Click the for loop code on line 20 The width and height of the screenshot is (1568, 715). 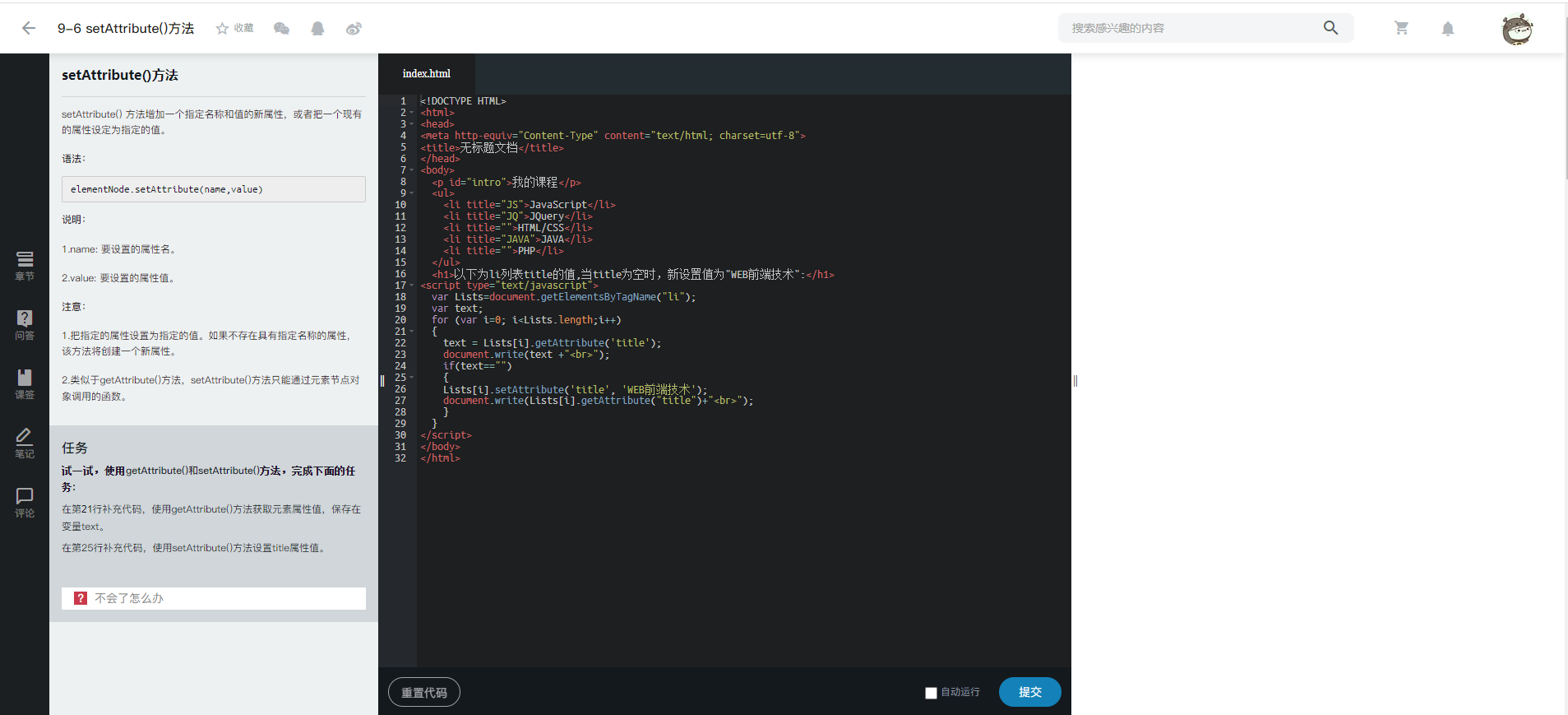pyautogui.click(x=527, y=320)
